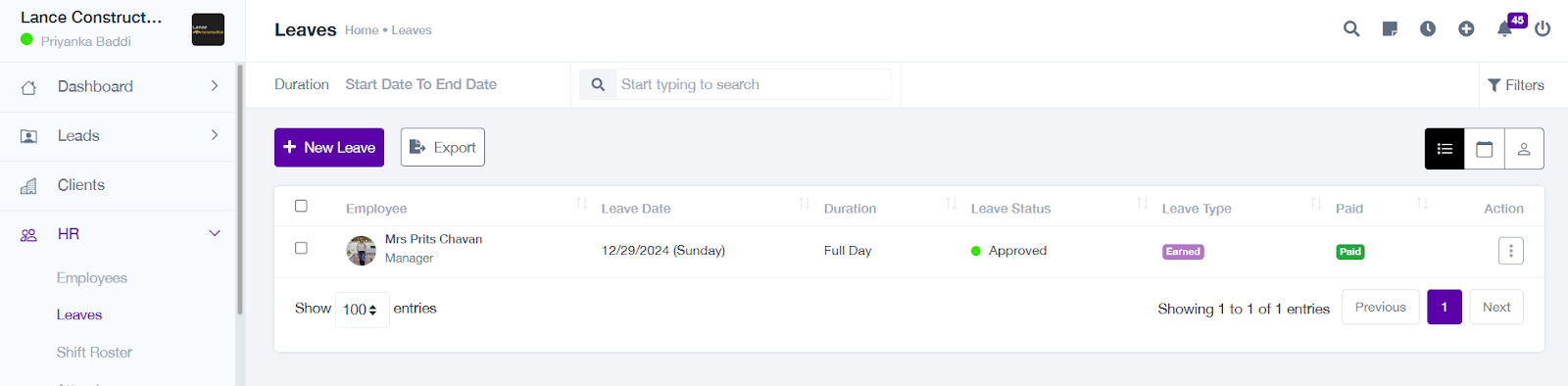Open the Show 100 entries dropdown
This screenshot has height=386, width=1568.
click(x=362, y=310)
